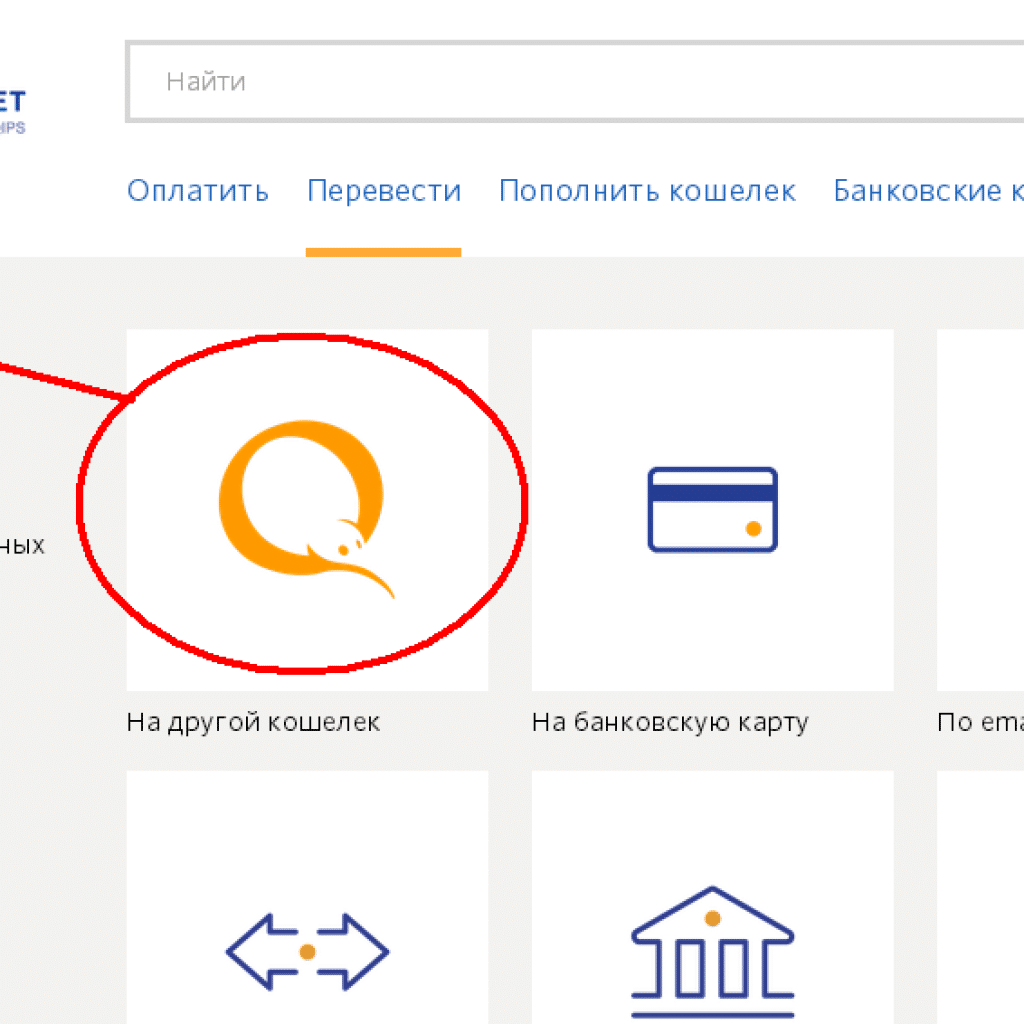Click the partially visible По email label
Image resolution: width=1024 pixels, height=1024 pixels.
click(980, 722)
